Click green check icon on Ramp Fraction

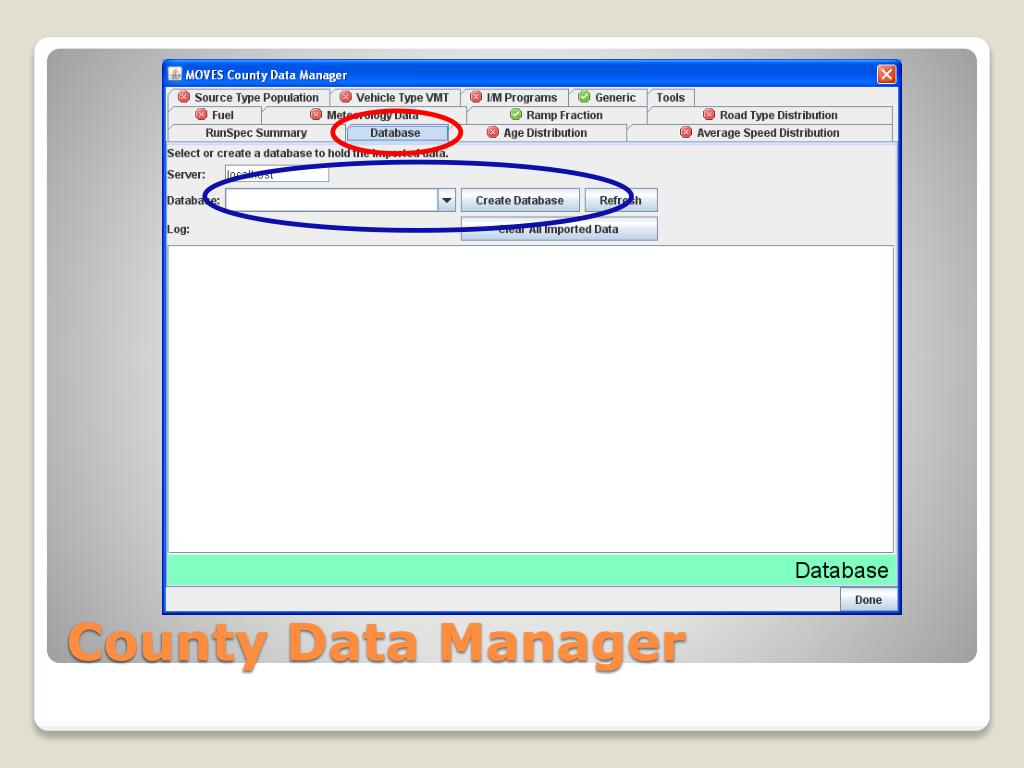click(516, 114)
